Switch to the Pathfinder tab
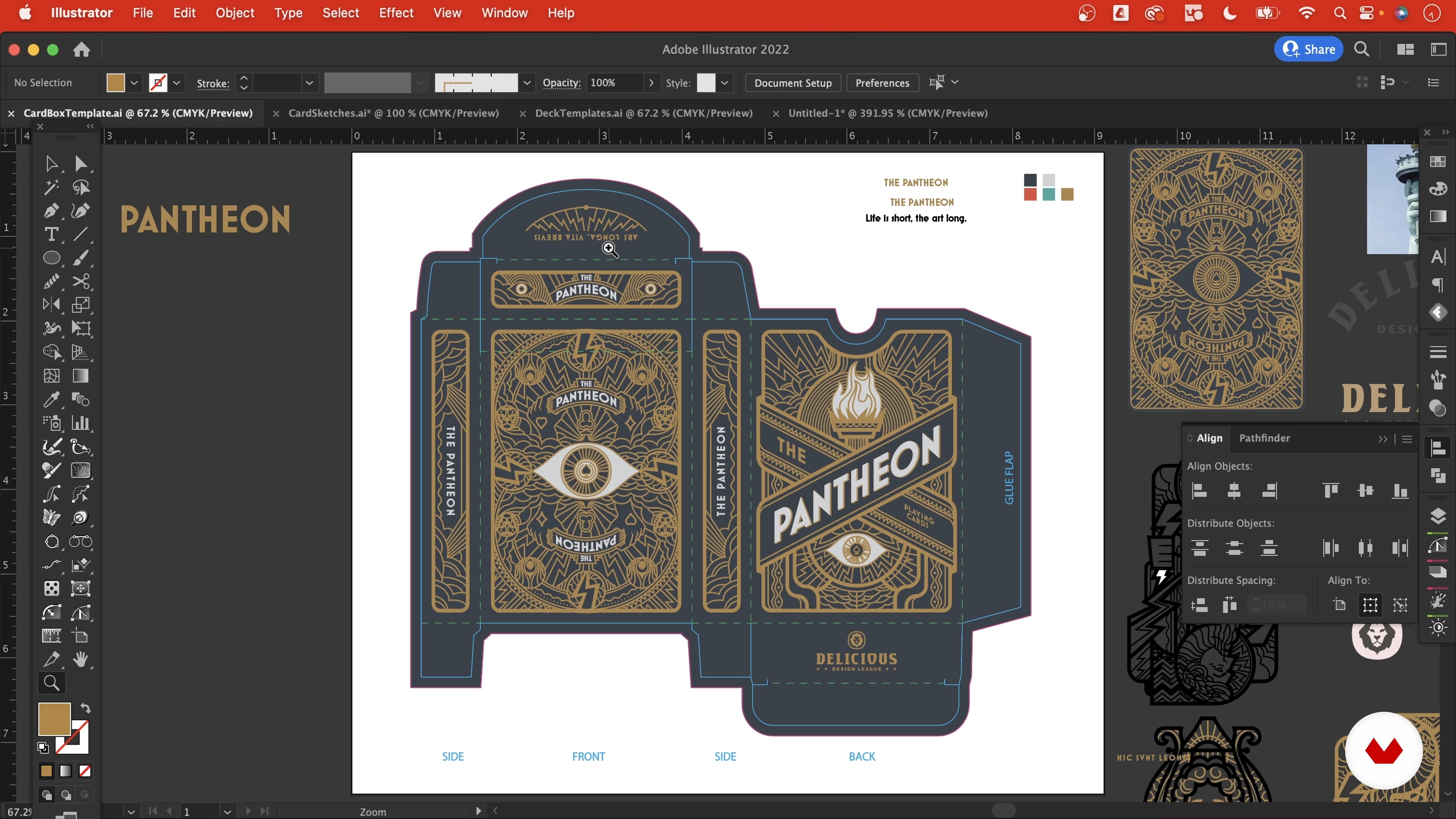The width and height of the screenshot is (1456, 819). (1265, 438)
